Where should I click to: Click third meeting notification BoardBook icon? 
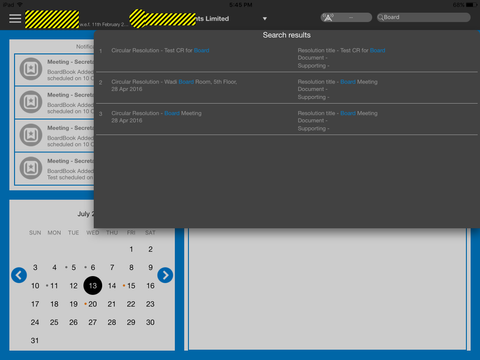click(31, 135)
